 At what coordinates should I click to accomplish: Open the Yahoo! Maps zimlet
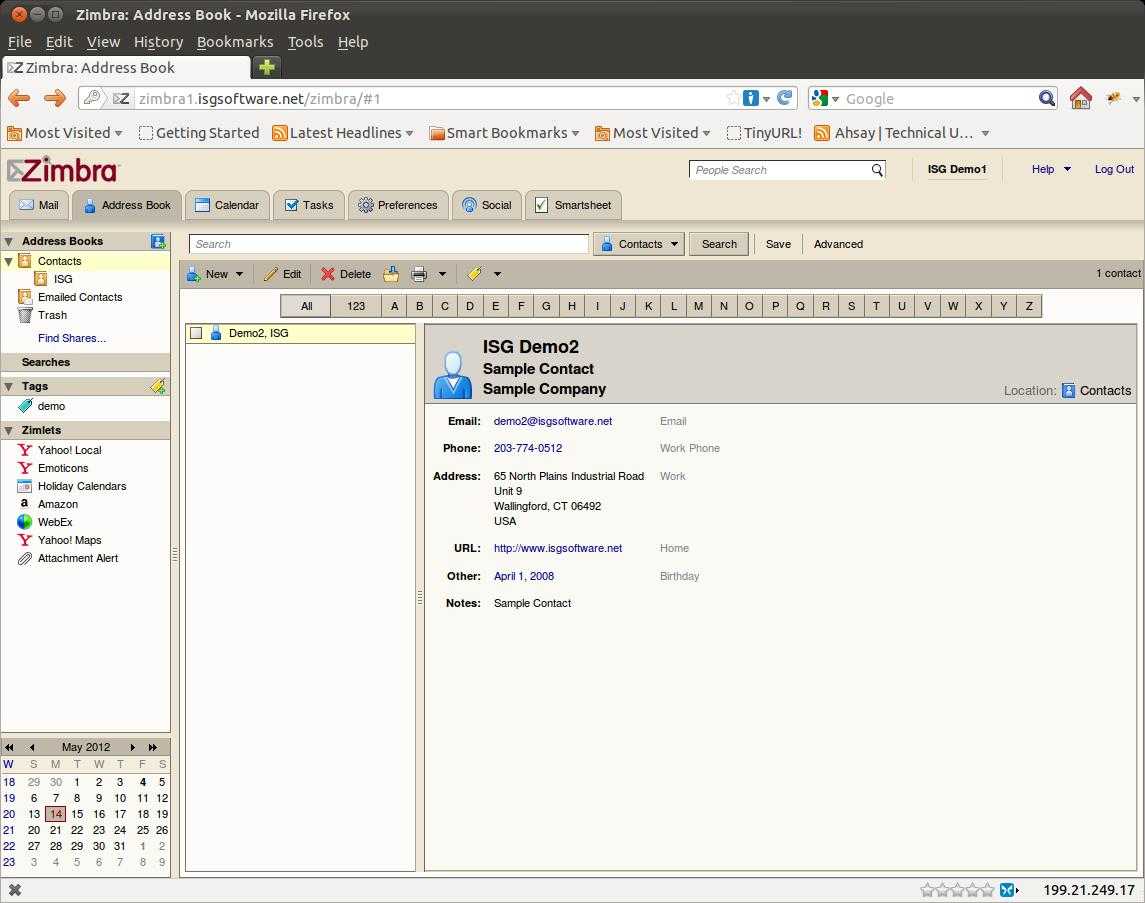pos(69,540)
